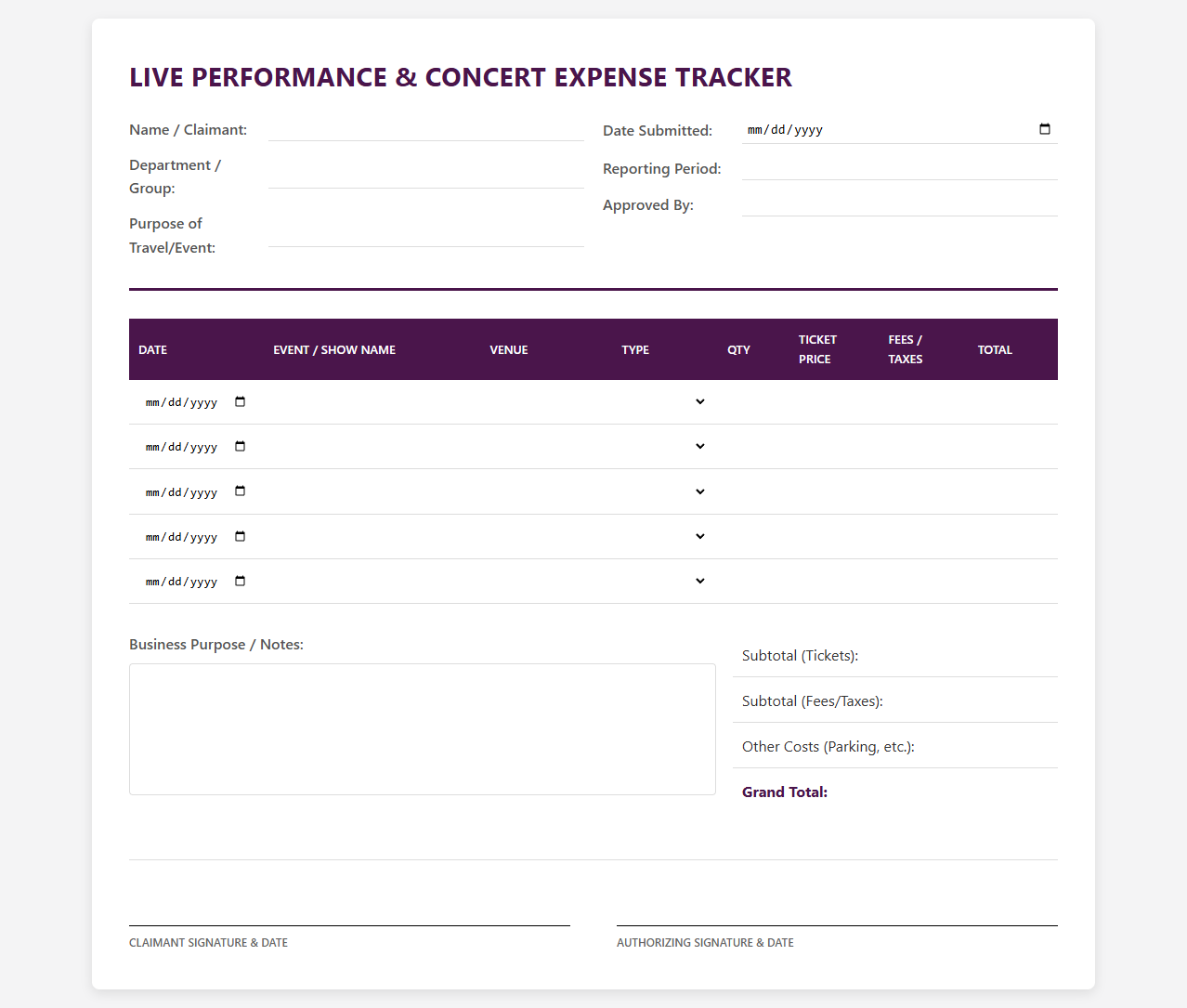Click first row Total cell
This screenshot has height=1008, width=1187.
point(1012,402)
